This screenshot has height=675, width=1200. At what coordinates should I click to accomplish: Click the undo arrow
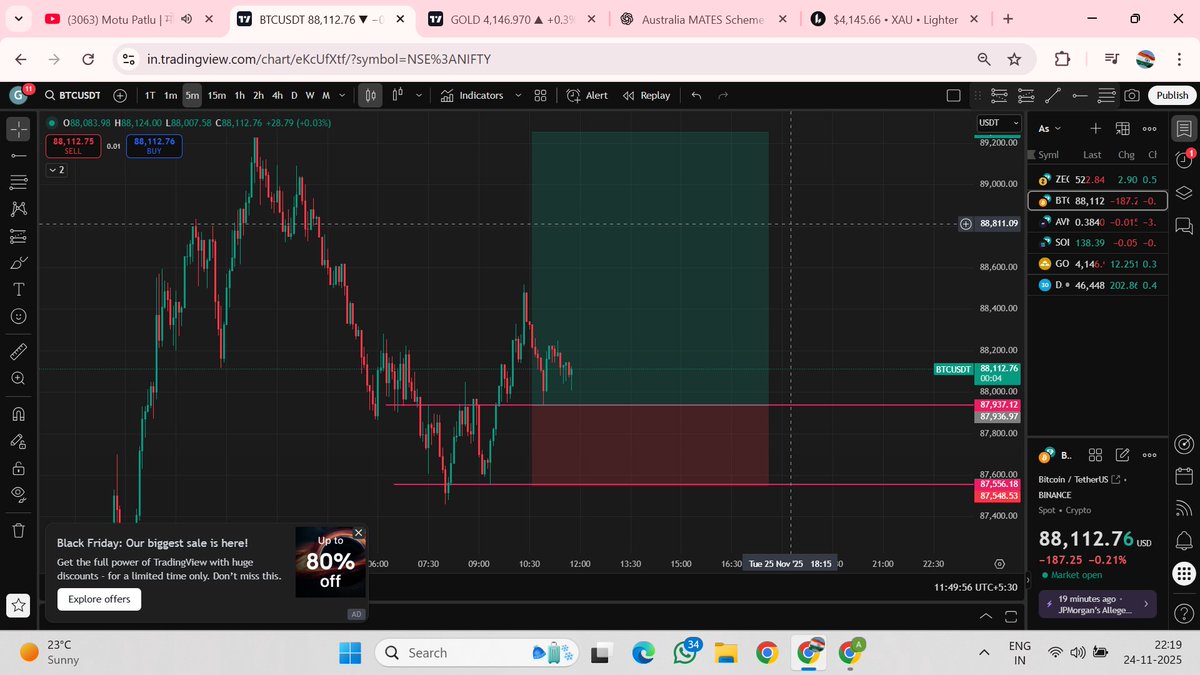tap(696, 95)
